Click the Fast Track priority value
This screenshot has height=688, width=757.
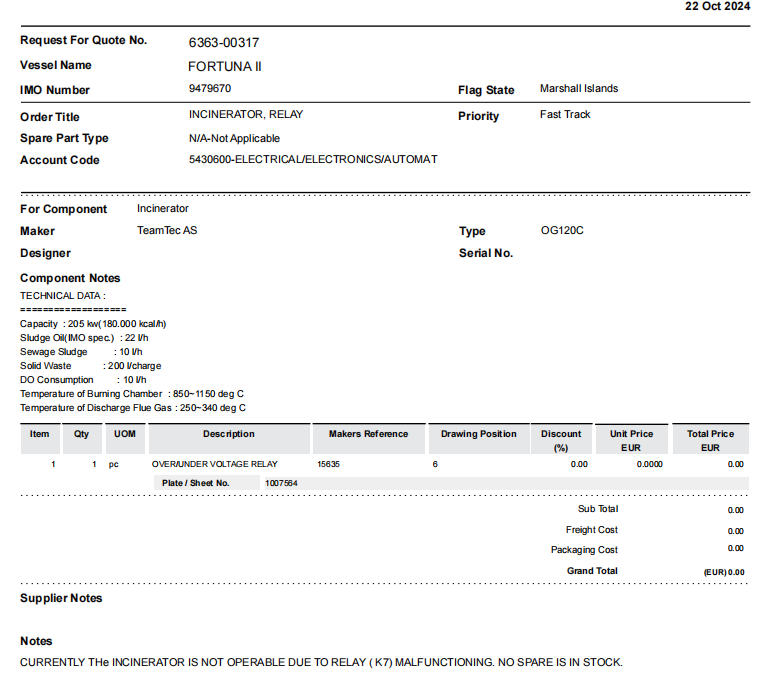click(x=565, y=115)
